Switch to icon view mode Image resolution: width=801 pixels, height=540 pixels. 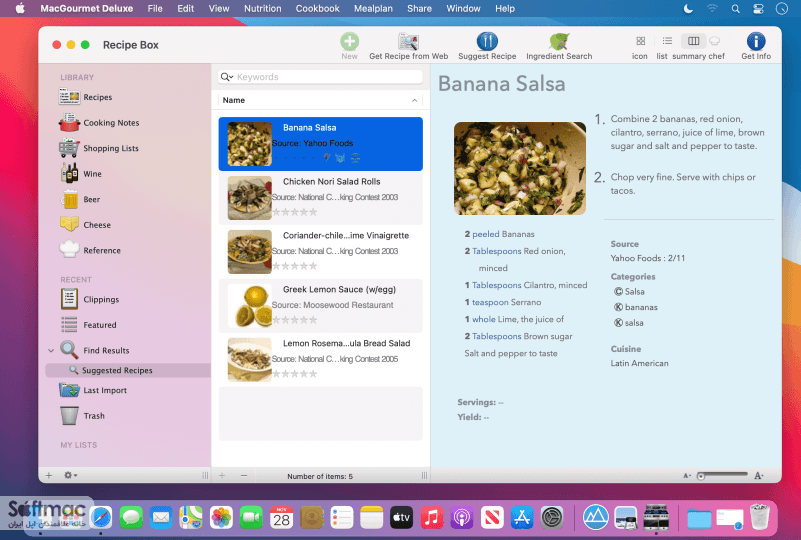coord(640,41)
